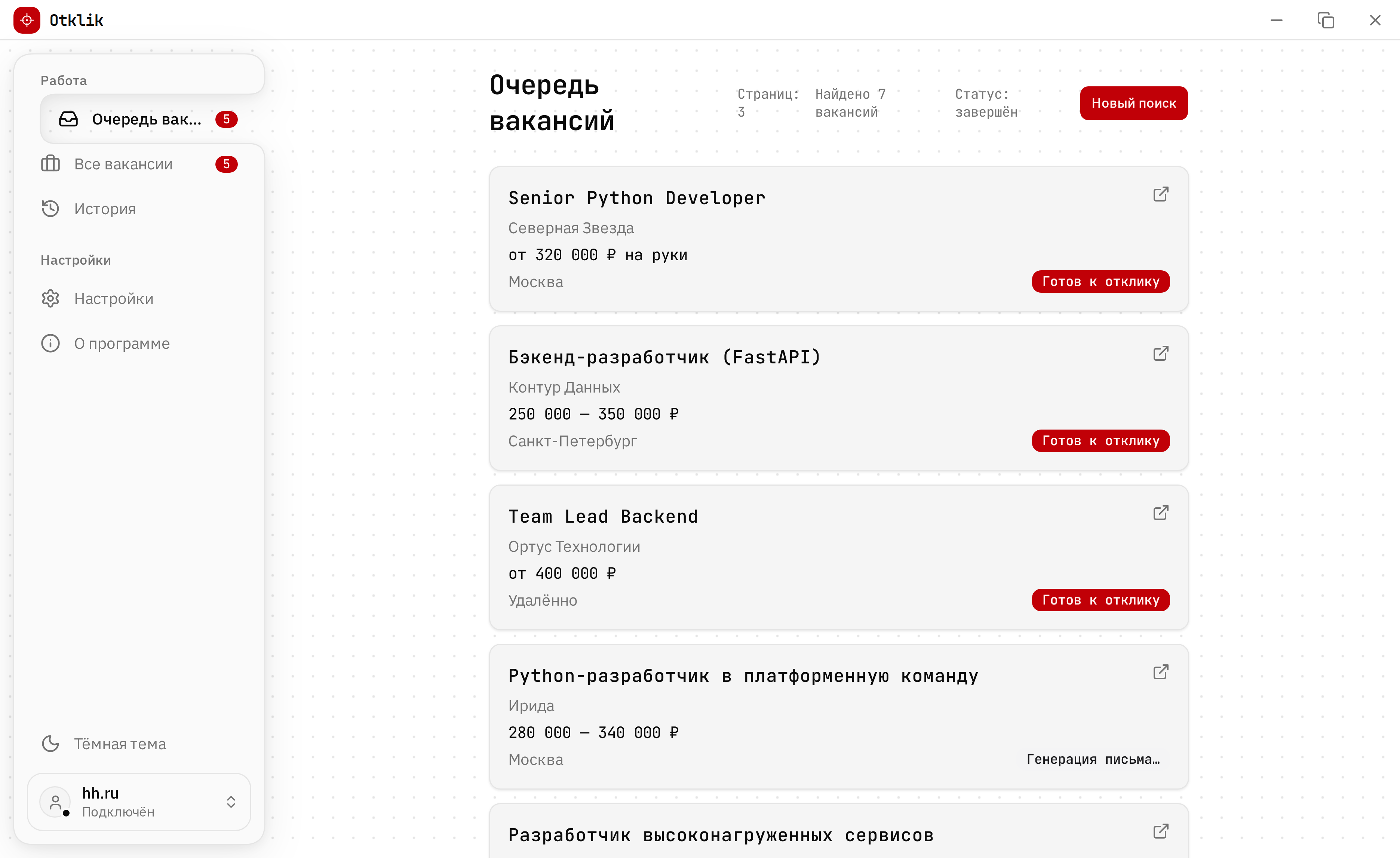Click the Удалённо location text
The image size is (1400, 858).
[x=543, y=600]
